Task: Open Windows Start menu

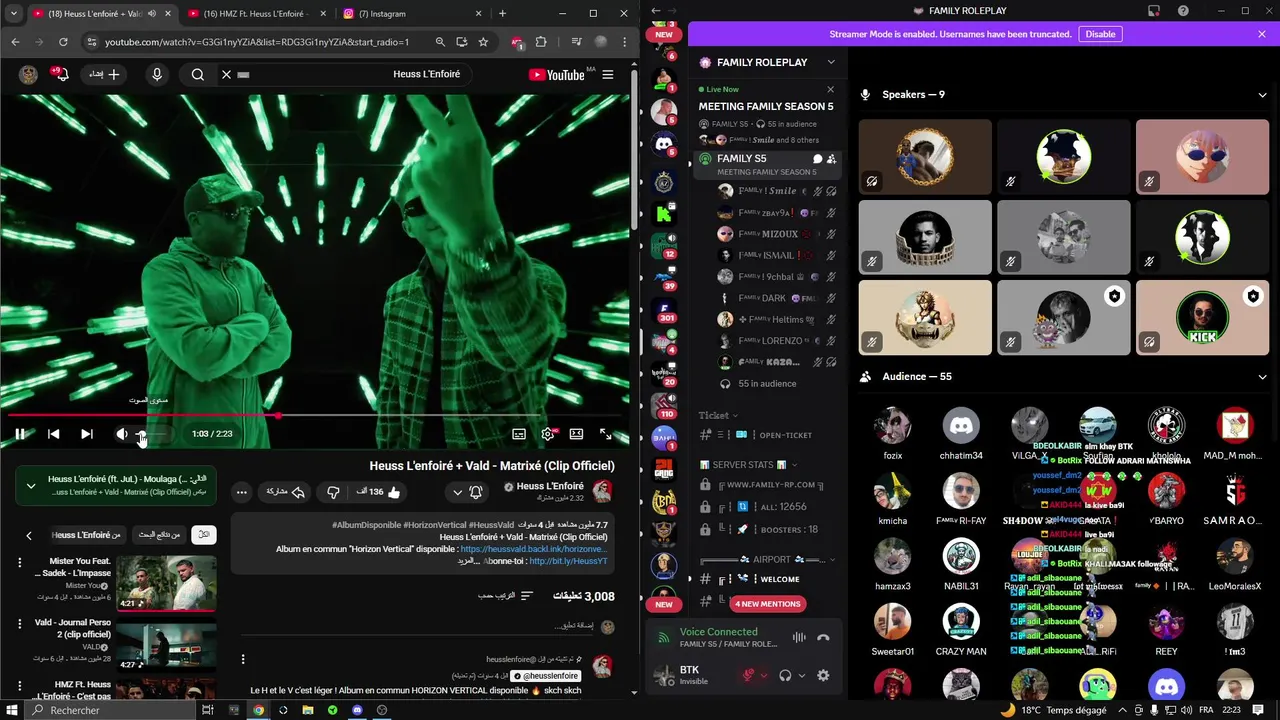Action: [12, 710]
